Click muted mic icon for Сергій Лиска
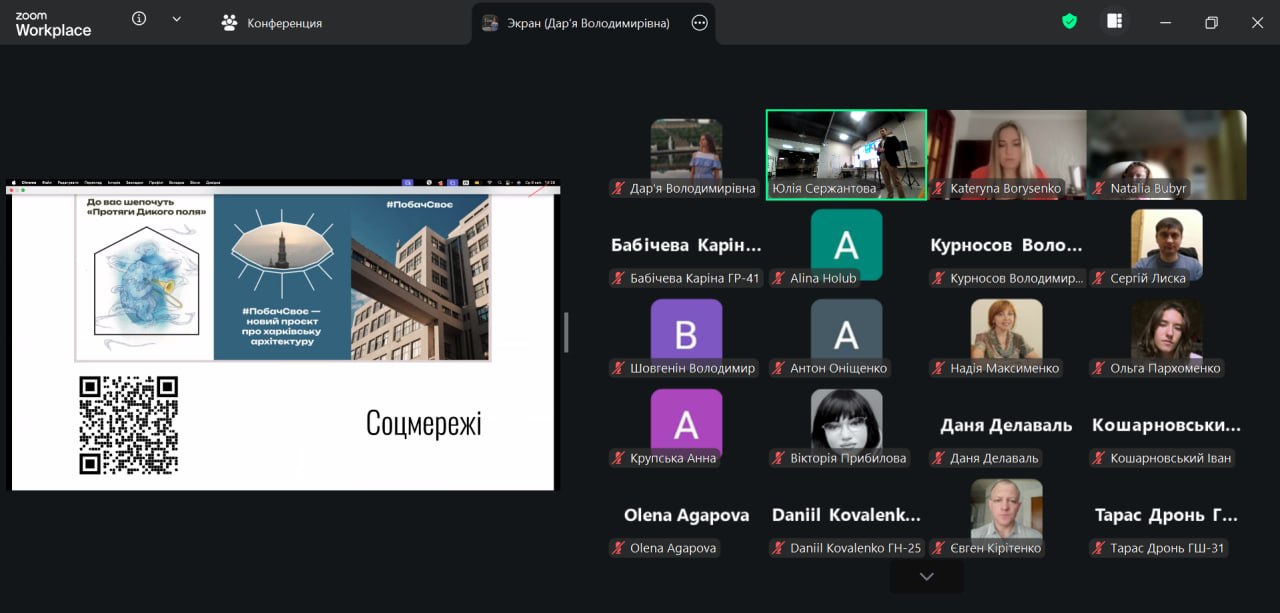Viewport: 1280px width, 613px height. coord(1099,279)
